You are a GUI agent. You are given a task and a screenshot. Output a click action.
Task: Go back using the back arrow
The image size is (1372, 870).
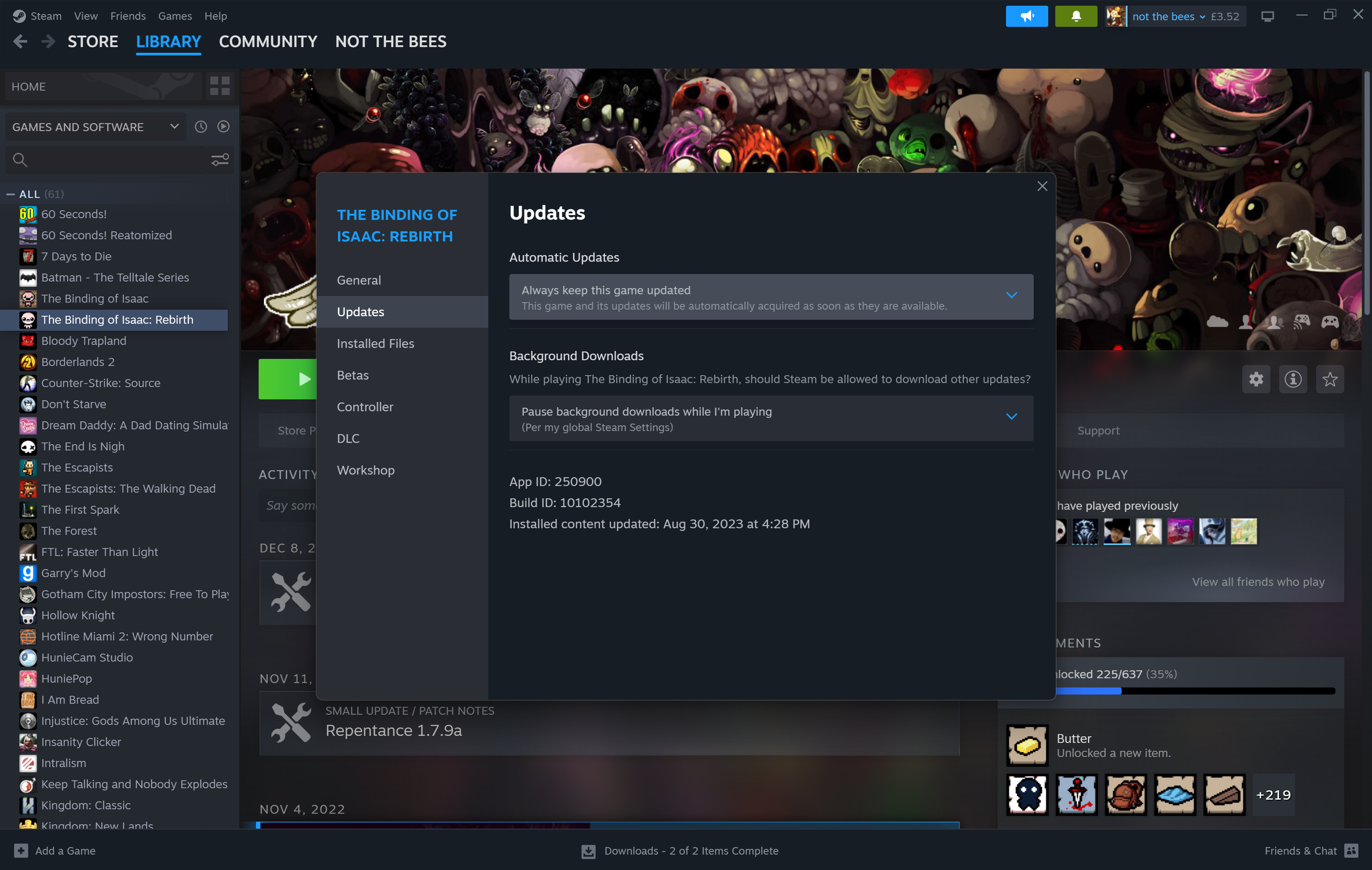(x=21, y=41)
